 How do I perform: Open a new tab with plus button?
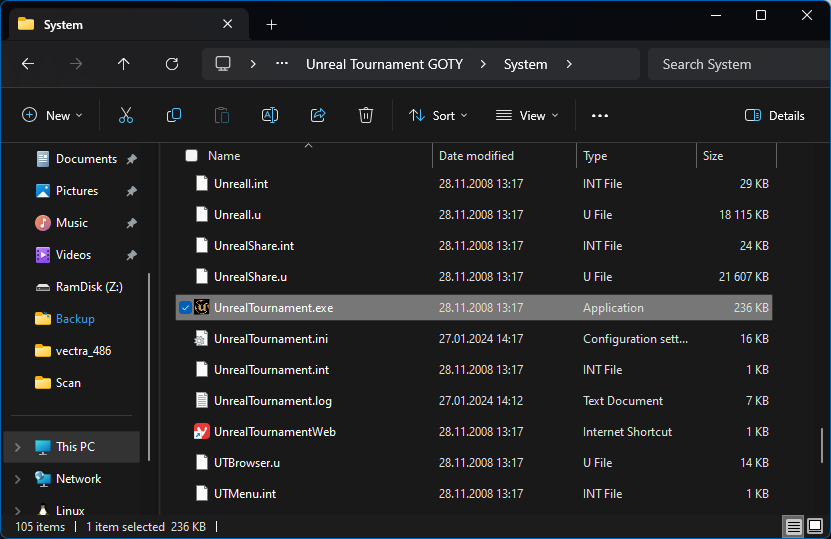click(271, 24)
